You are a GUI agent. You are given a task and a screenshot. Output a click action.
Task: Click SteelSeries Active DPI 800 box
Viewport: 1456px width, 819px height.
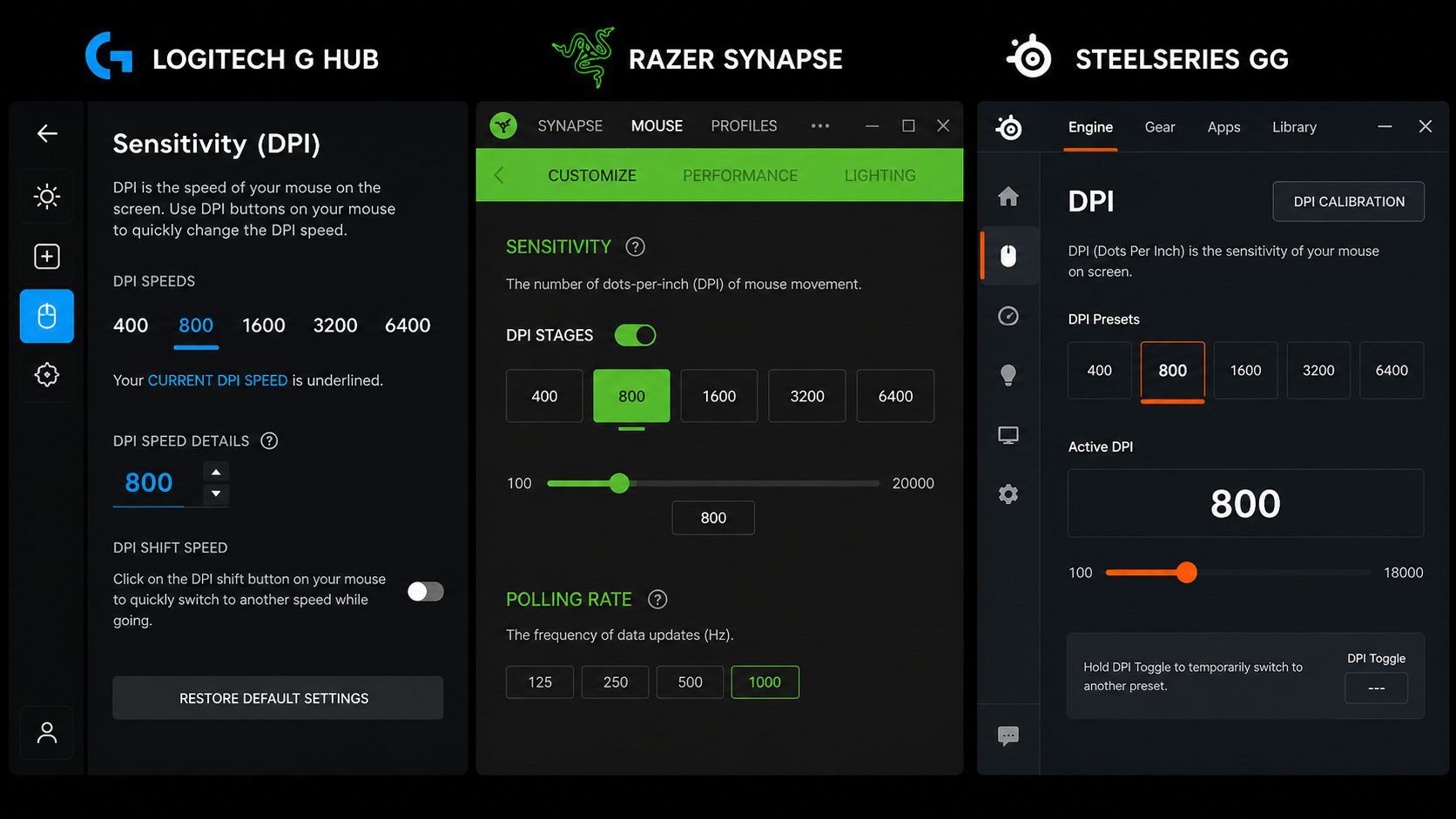click(x=1245, y=504)
